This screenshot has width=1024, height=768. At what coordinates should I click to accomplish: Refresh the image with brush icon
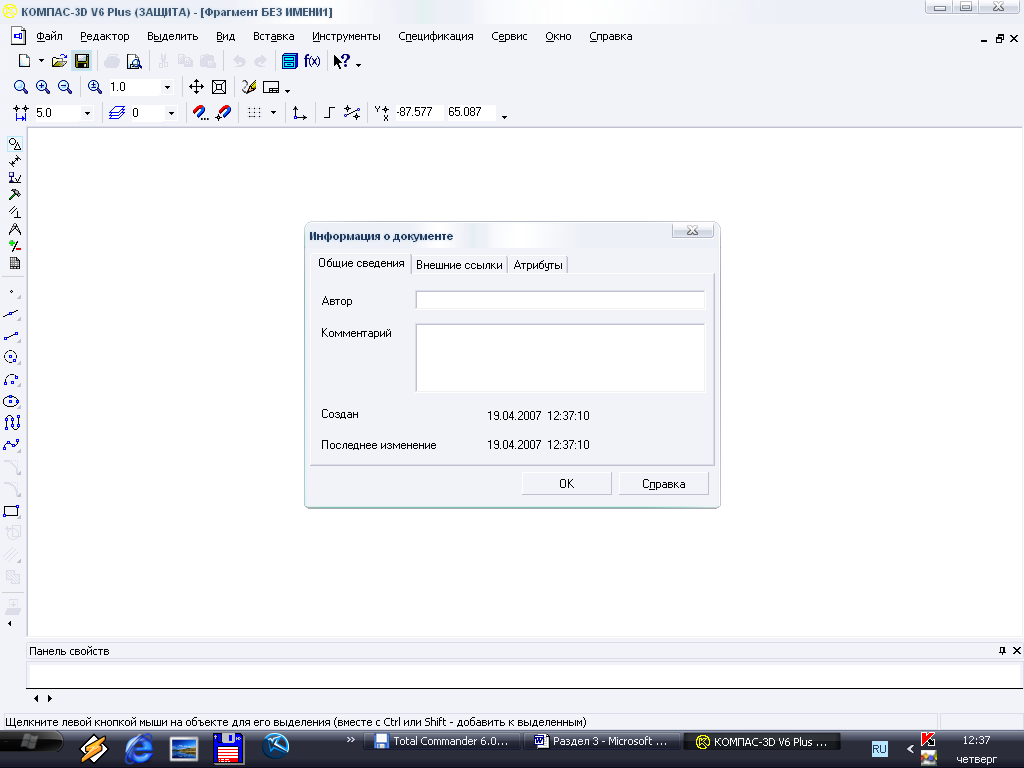click(x=249, y=87)
